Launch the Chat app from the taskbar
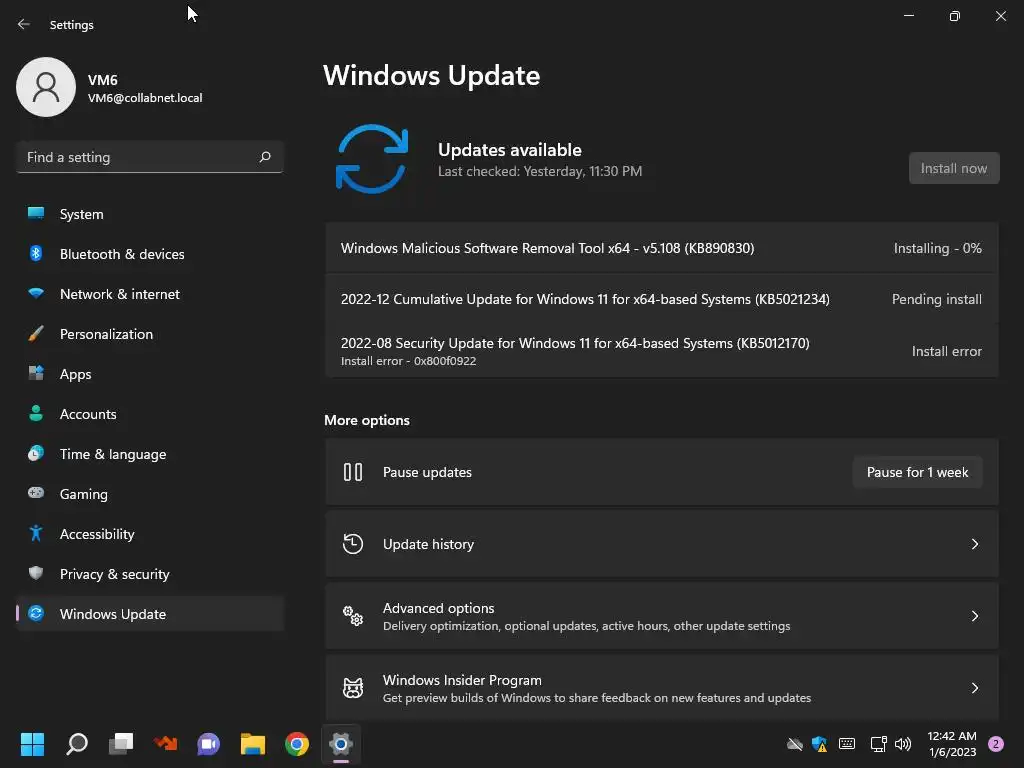 click(x=209, y=744)
